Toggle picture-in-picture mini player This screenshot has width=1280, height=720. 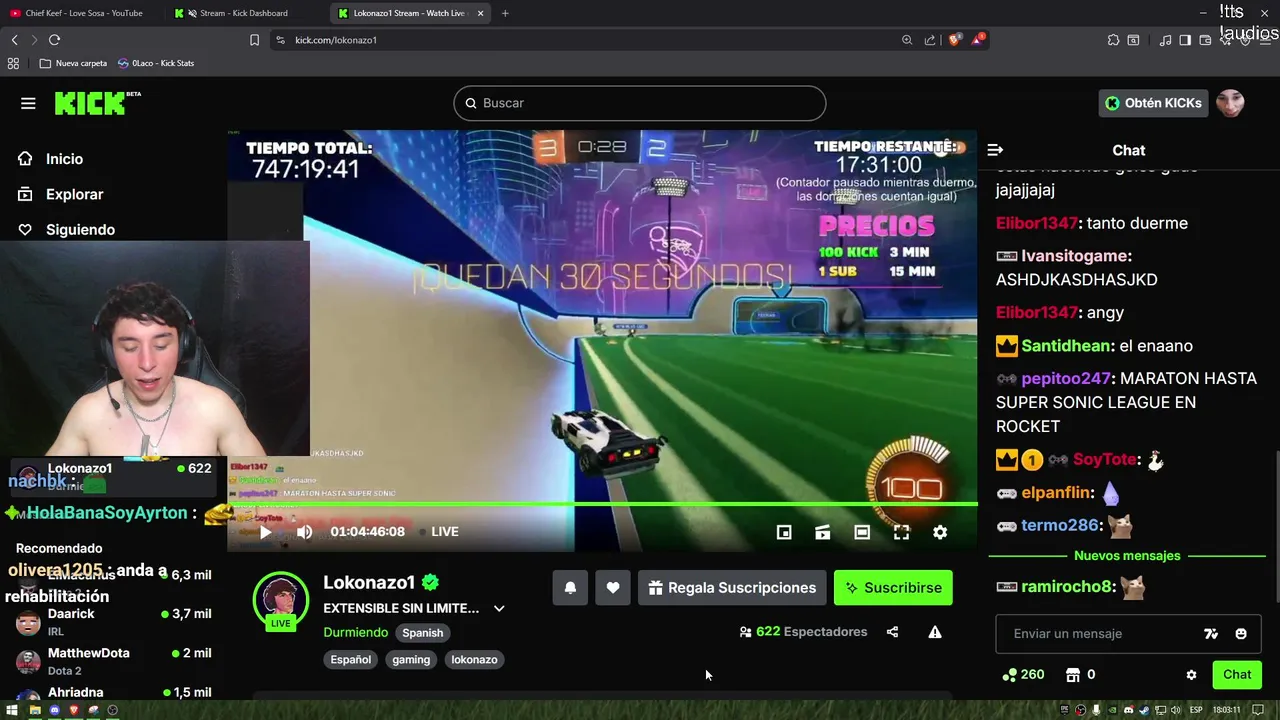pyautogui.click(x=784, y=532)
